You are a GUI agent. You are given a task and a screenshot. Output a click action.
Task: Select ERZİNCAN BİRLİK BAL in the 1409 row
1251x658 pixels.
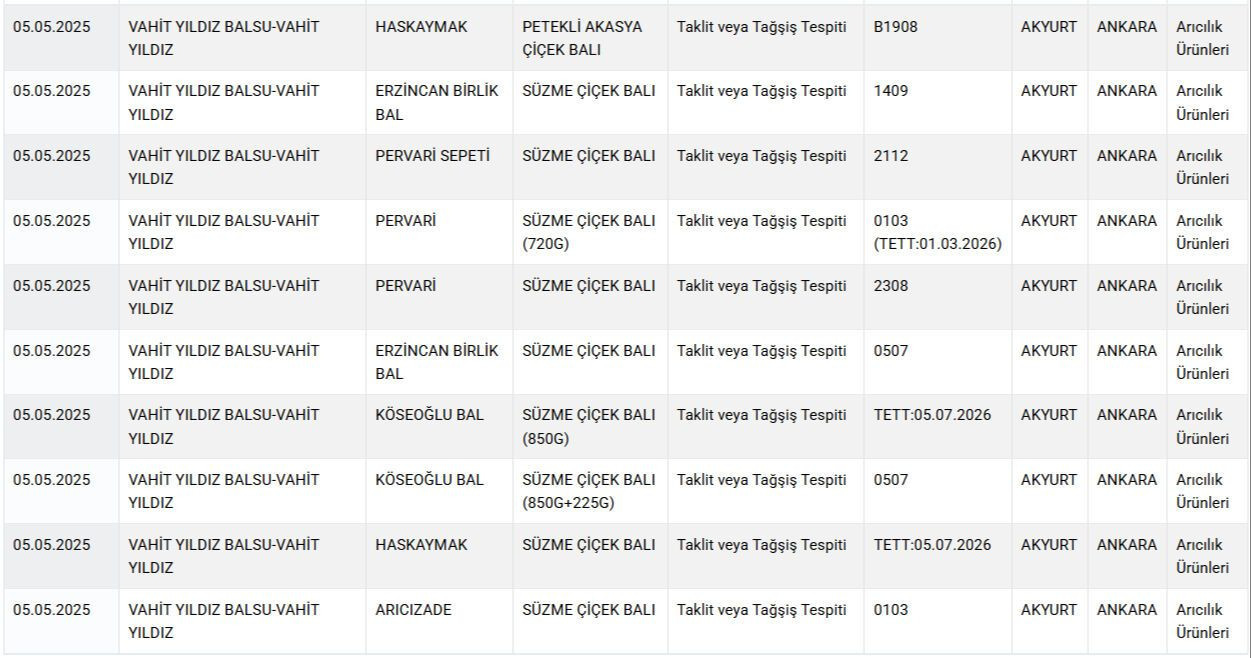[436, 102]
